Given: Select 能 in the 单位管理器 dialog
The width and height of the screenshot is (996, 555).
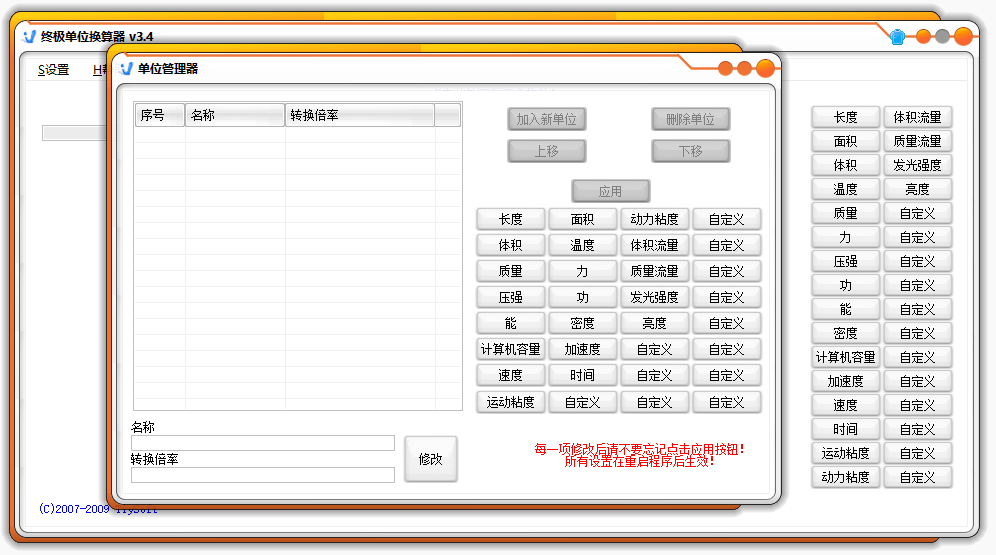Looking at the screenshot, I should [x=511, y=323].
